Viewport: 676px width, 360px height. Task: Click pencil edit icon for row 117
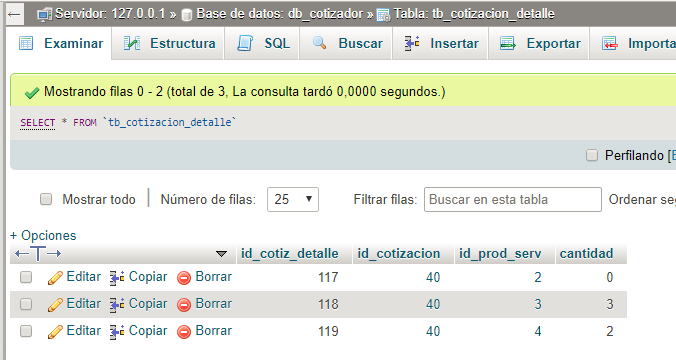click(x=55, y=278)
